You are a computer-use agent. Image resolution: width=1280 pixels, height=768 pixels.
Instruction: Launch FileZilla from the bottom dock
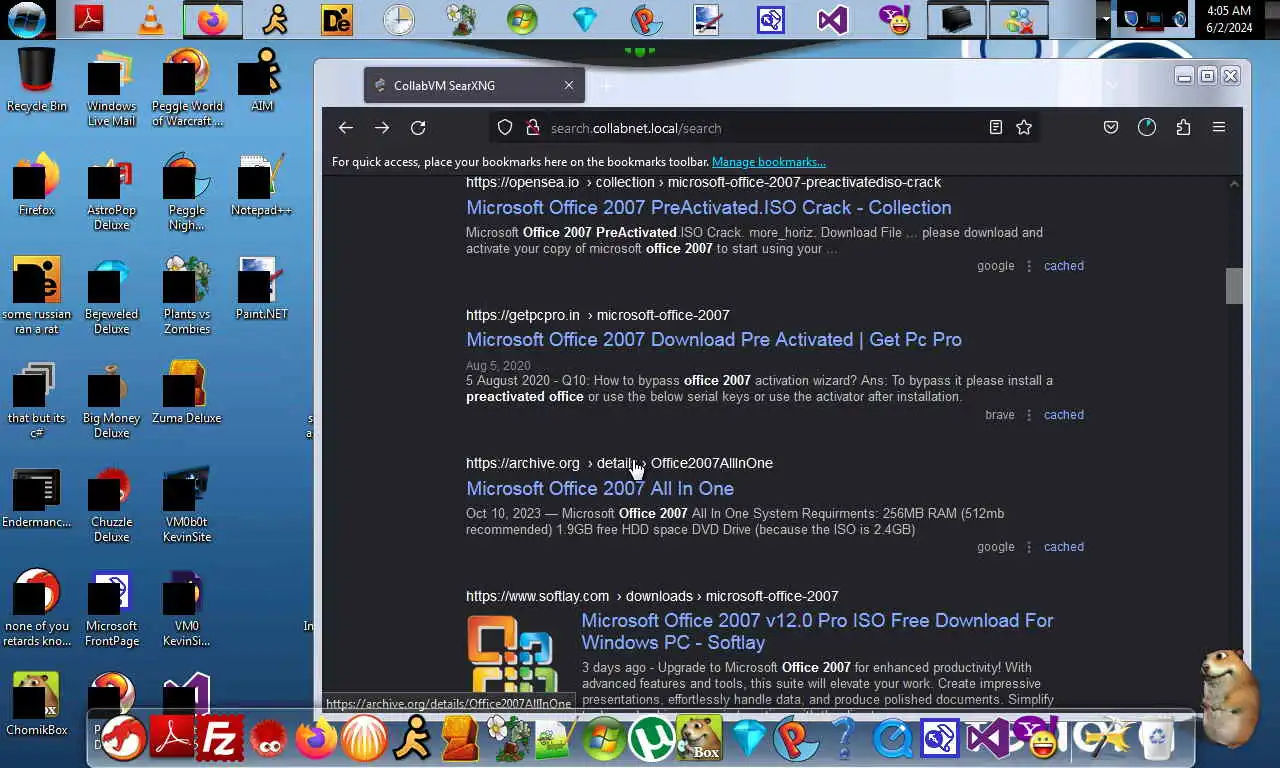(x=219, y=741)
